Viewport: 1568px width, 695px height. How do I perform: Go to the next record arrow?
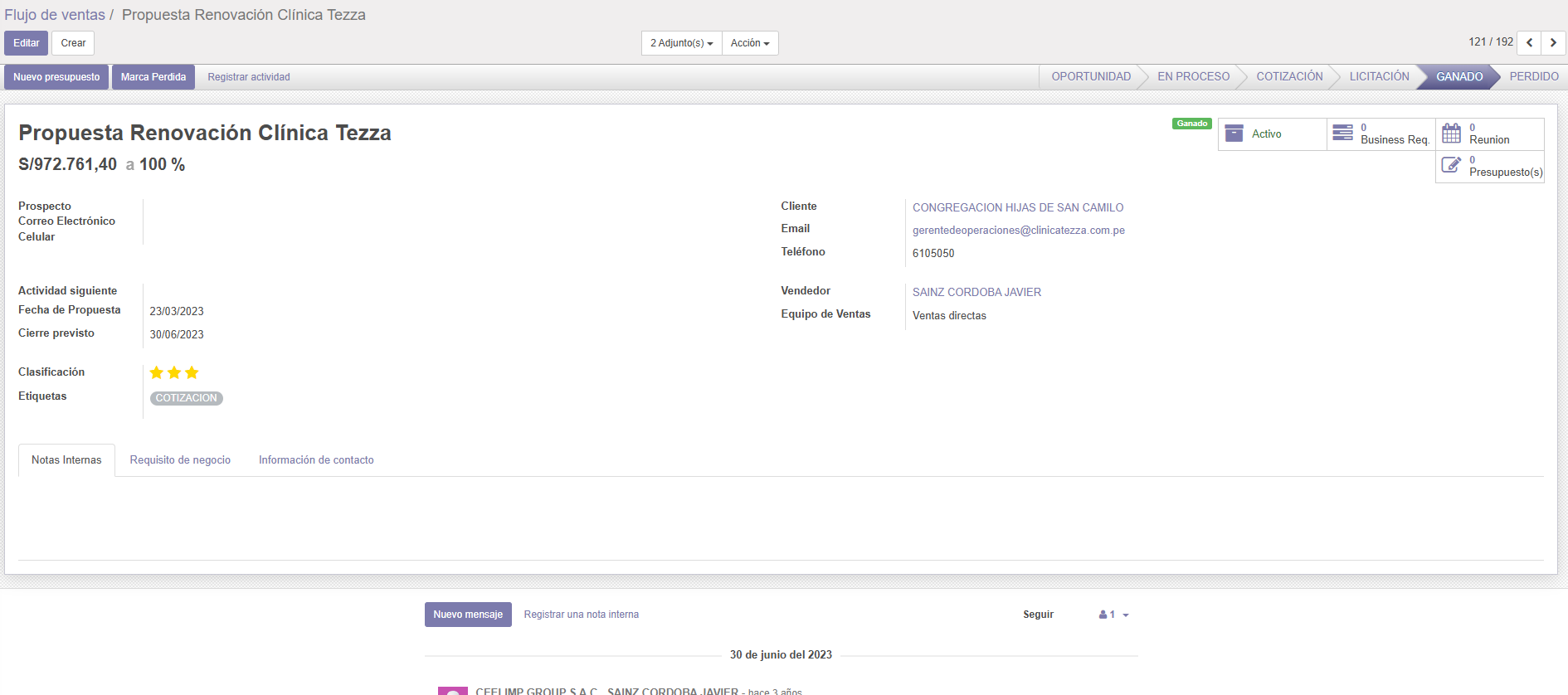point(1554,42)
